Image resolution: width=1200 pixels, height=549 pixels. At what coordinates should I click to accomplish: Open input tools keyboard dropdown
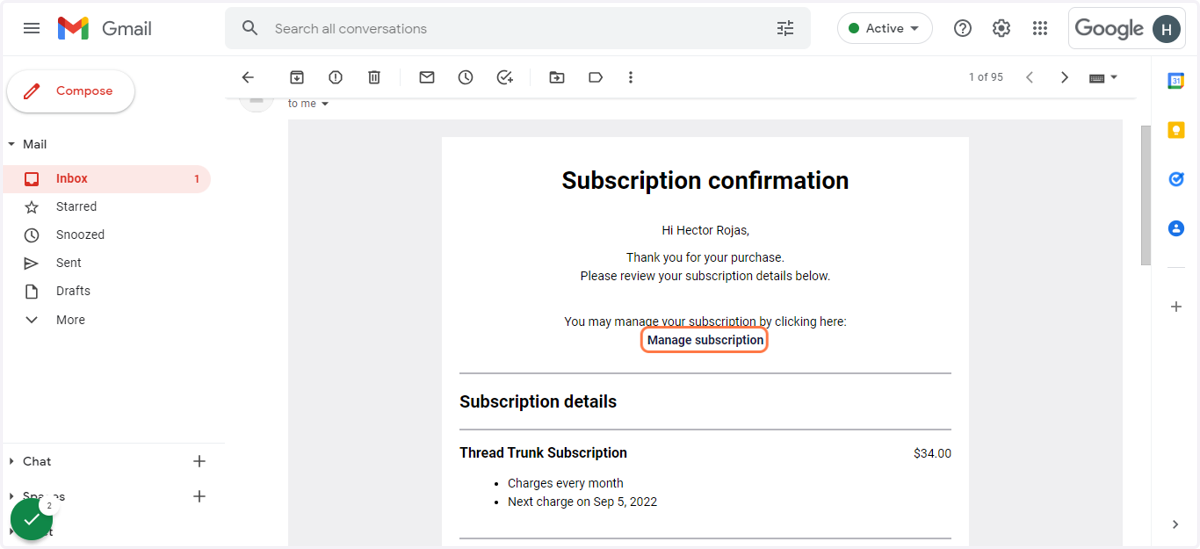[1104, 77]
